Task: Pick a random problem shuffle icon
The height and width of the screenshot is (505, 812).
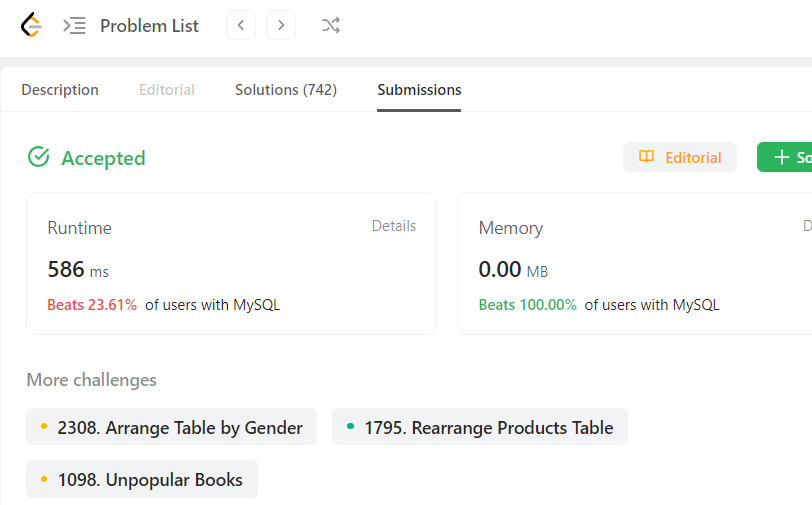Action: pos(330,25)
